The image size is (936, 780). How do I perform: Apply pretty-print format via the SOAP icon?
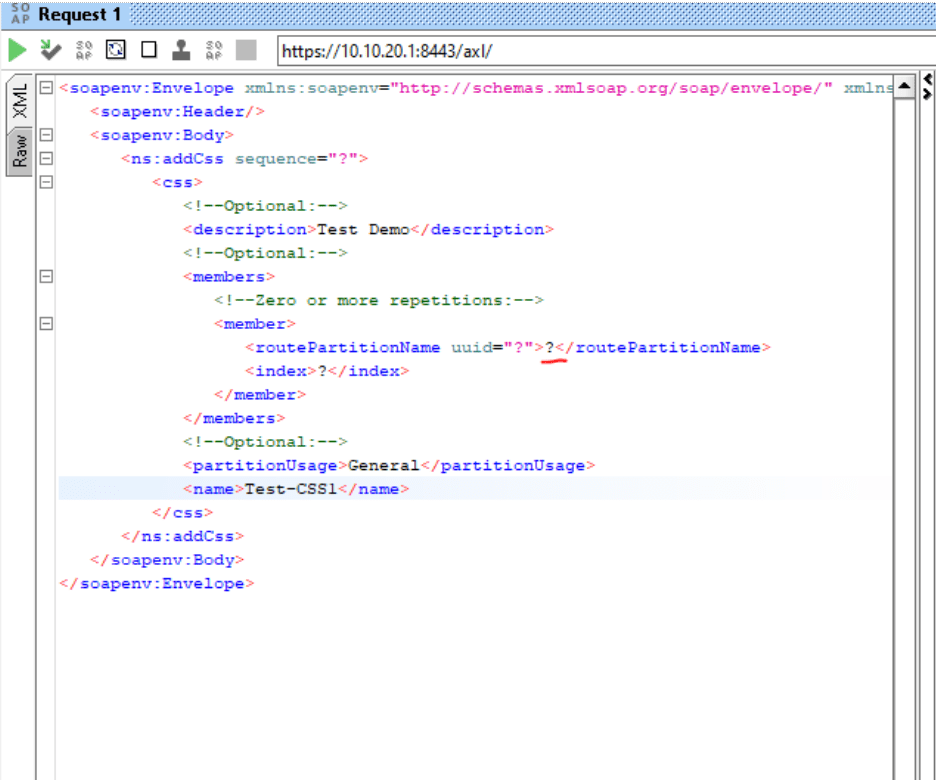coord(211,49)
